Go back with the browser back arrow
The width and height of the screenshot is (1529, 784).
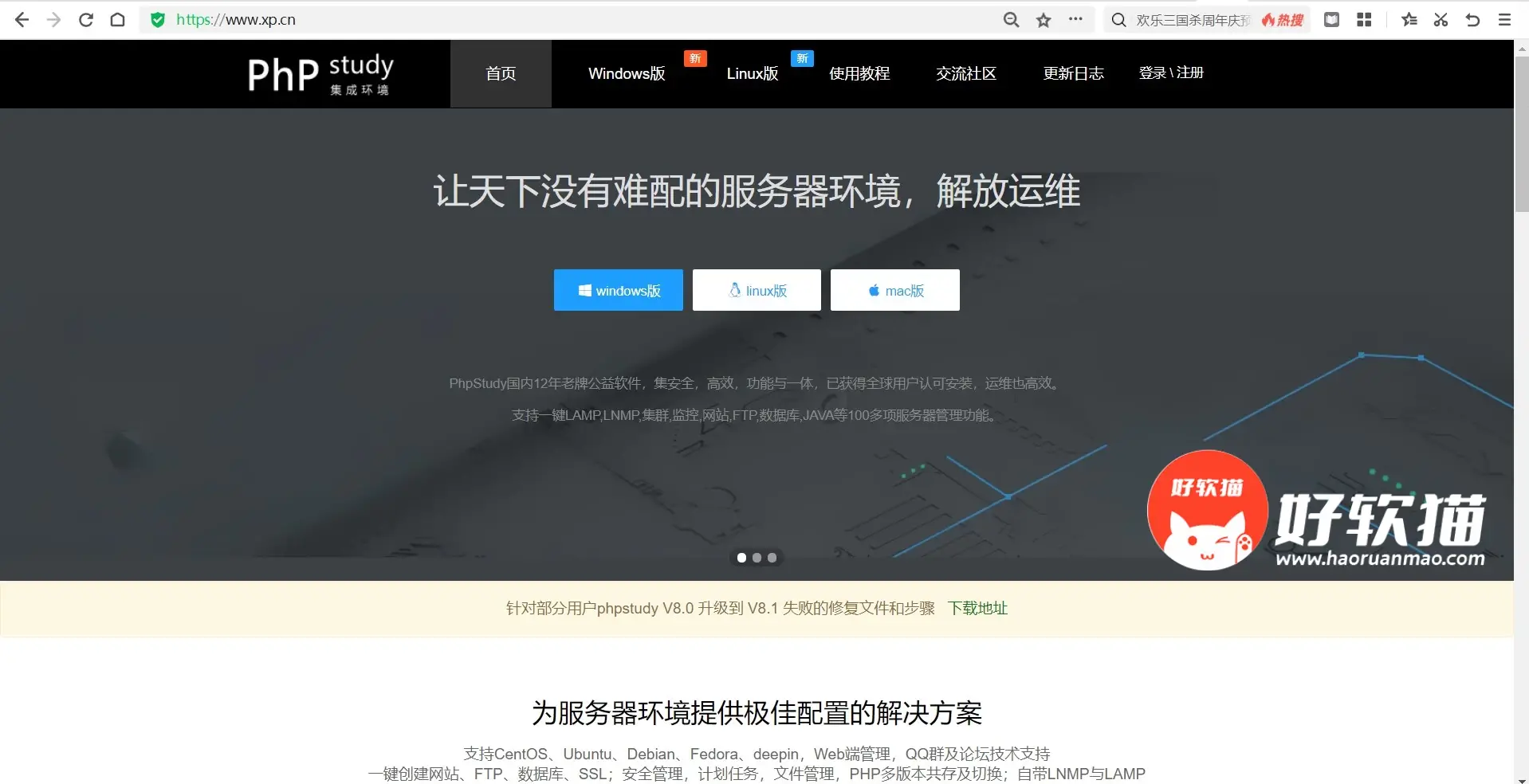point(22,20)
